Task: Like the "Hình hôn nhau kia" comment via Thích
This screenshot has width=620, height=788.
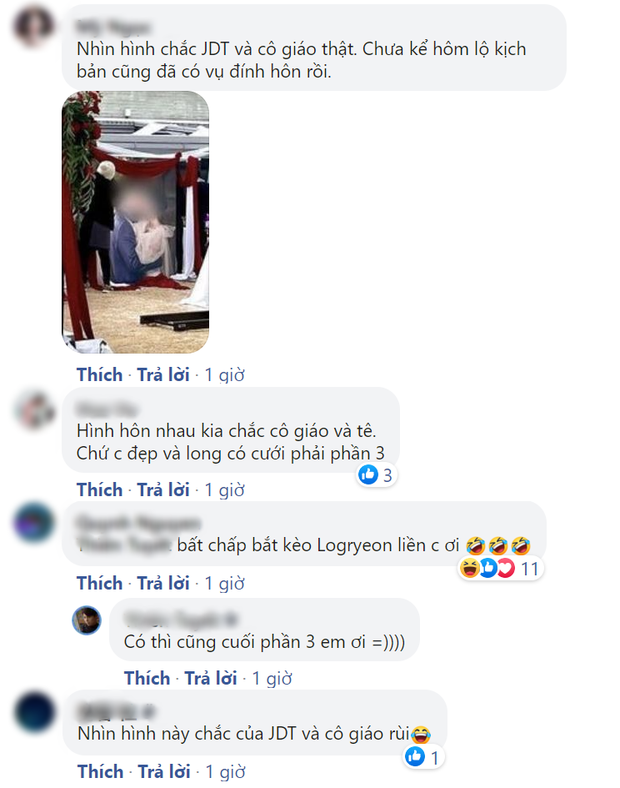Action: click(x=99, y=489)
